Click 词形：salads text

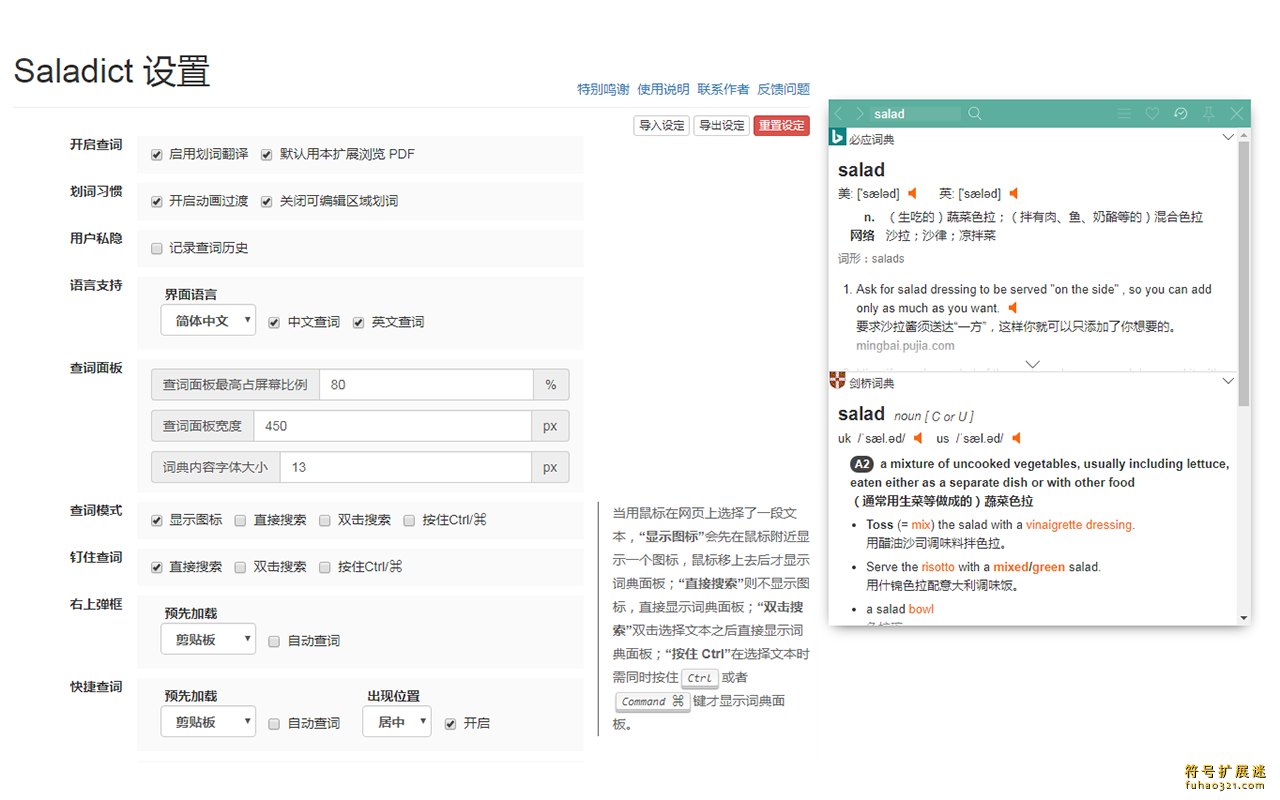click(871, 258)
